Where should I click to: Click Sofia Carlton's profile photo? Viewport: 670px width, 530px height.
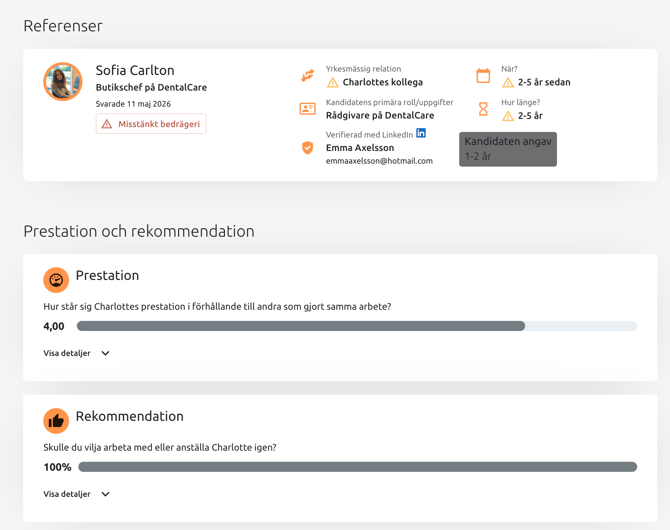[63, 82]
